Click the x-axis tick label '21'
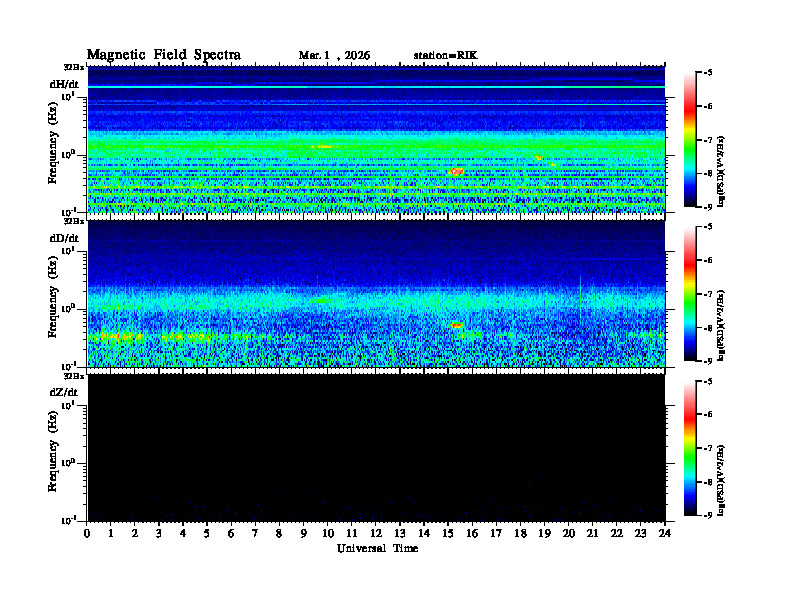 [592, 534]
